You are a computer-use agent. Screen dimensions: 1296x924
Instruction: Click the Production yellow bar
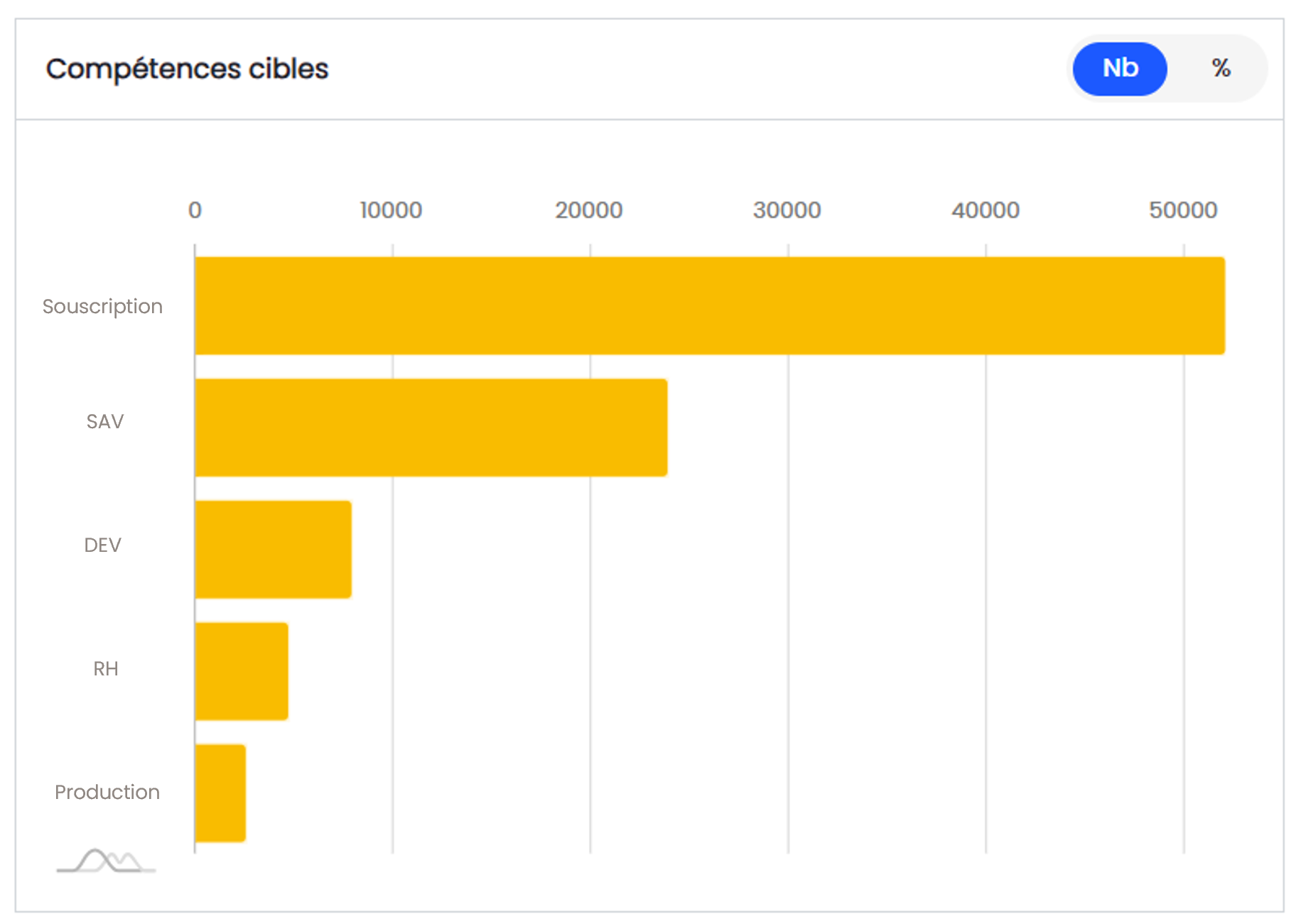(x=220, y=793)
